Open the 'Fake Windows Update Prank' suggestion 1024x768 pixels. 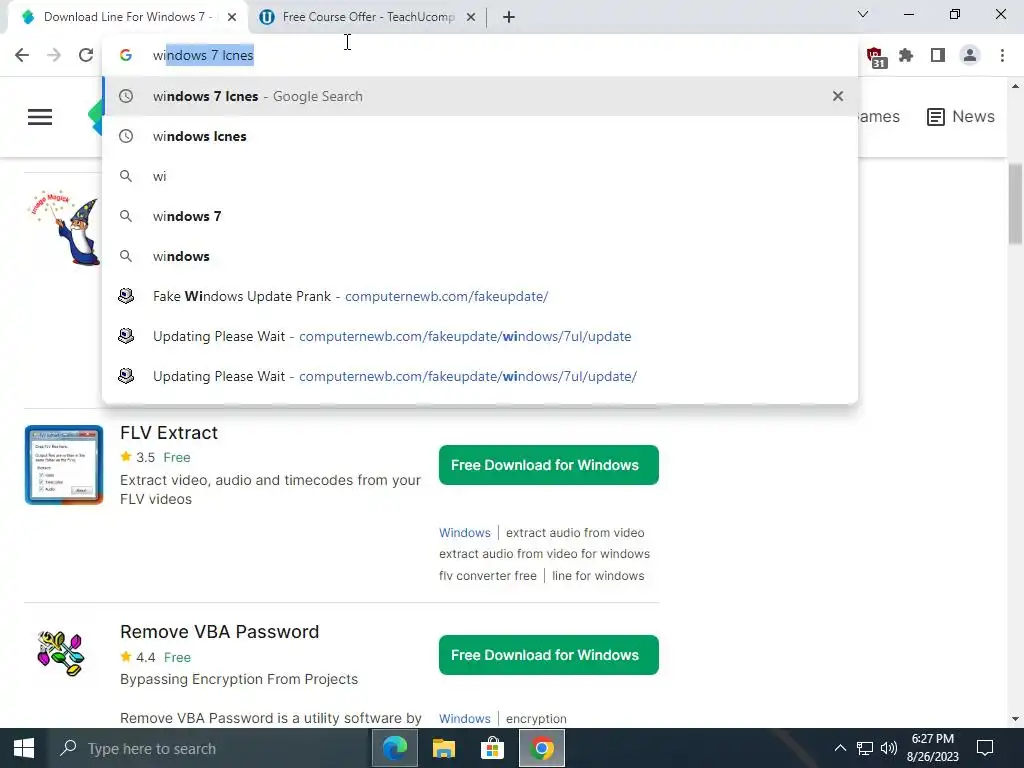[480, 296]
